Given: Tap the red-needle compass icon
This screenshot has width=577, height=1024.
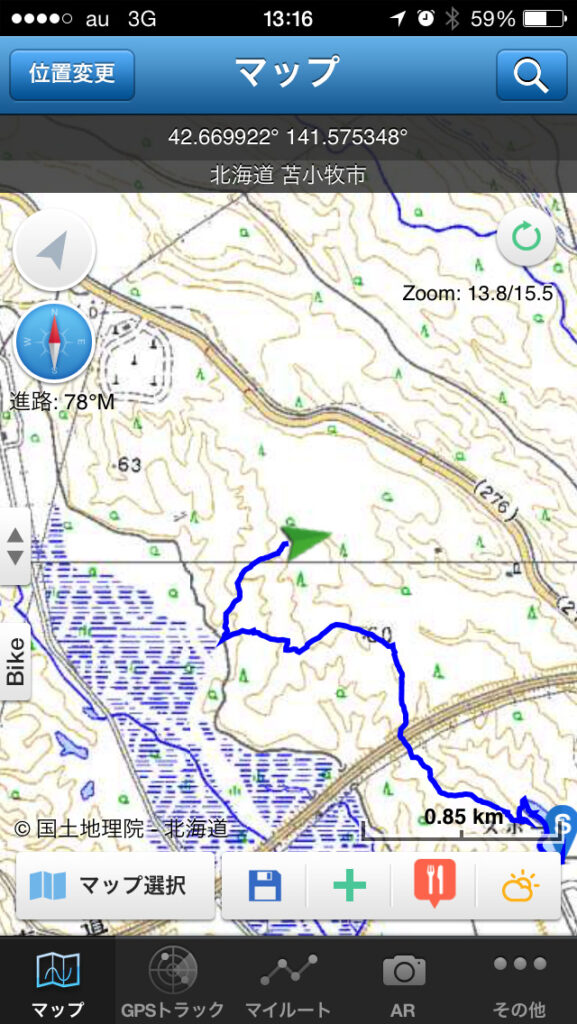Looking at the screenshot, I should point(54,342).
